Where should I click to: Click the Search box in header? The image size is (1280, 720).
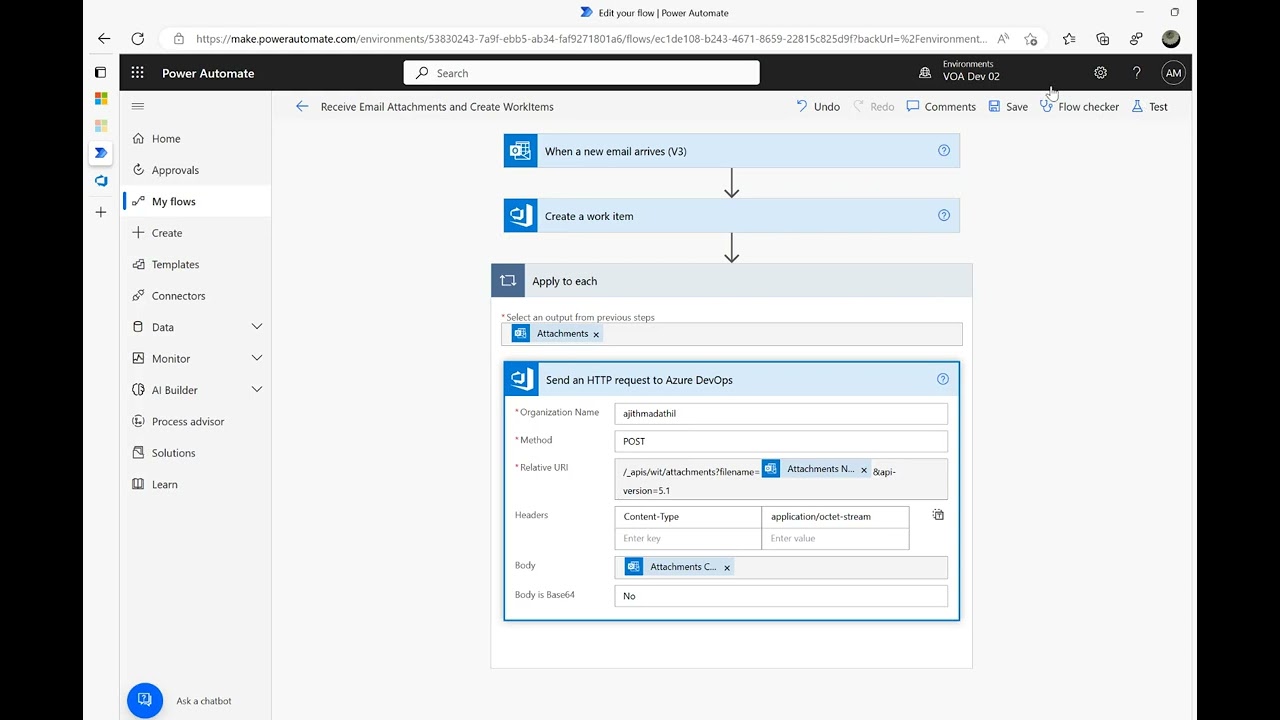(581, 73)
